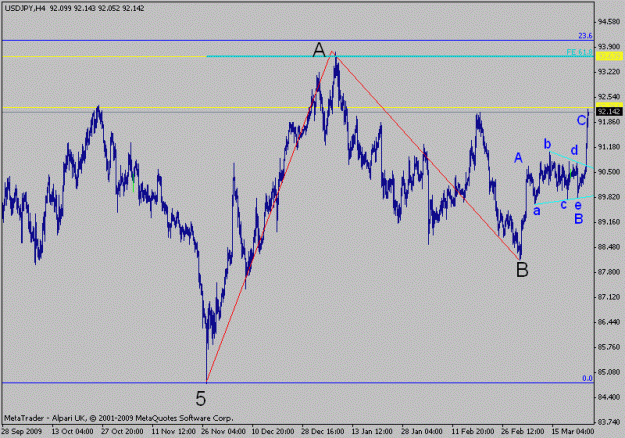Click the '13 Jan 12:00' date label
The height and width of the screenshot is (438, 625).
point(372,431)
